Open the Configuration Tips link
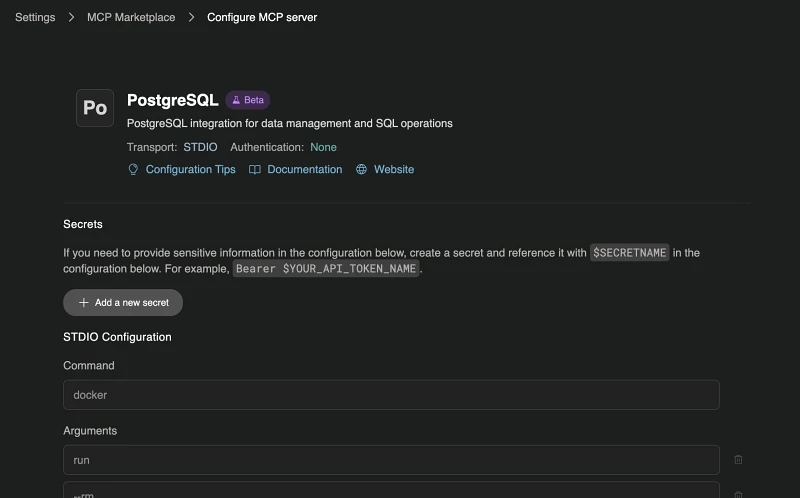This screenshot has width=800, height=498. (191, 169)
